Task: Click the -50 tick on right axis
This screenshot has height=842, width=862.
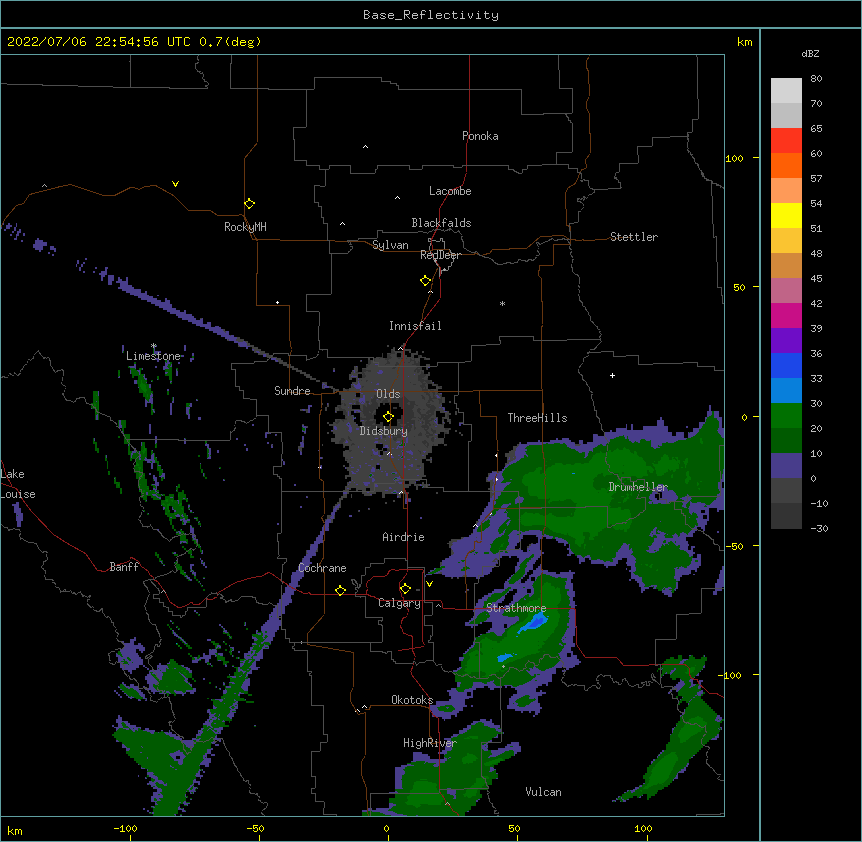Action: 734,546
